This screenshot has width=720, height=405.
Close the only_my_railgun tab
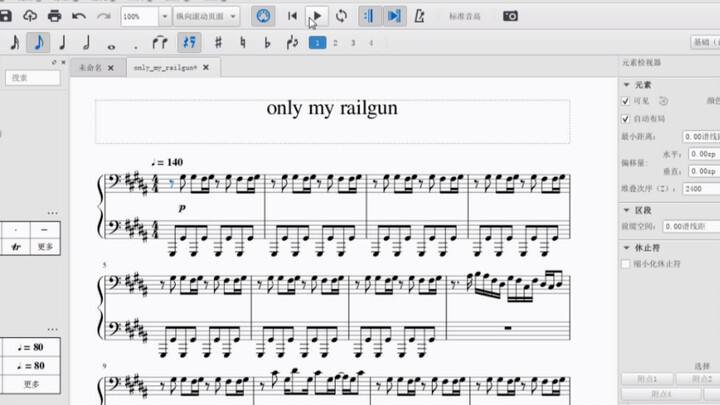click(206, 68)
